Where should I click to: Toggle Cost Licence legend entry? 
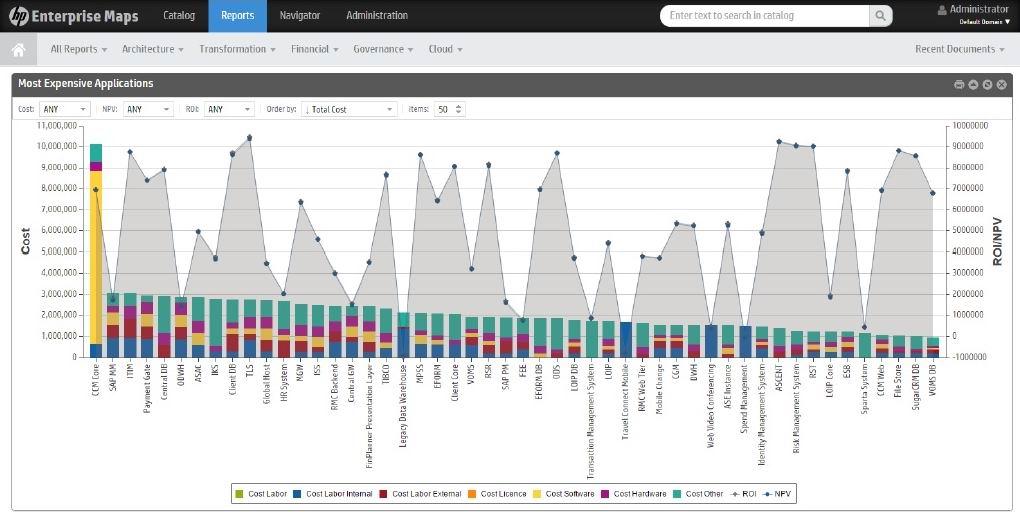[x=497, y=494]
